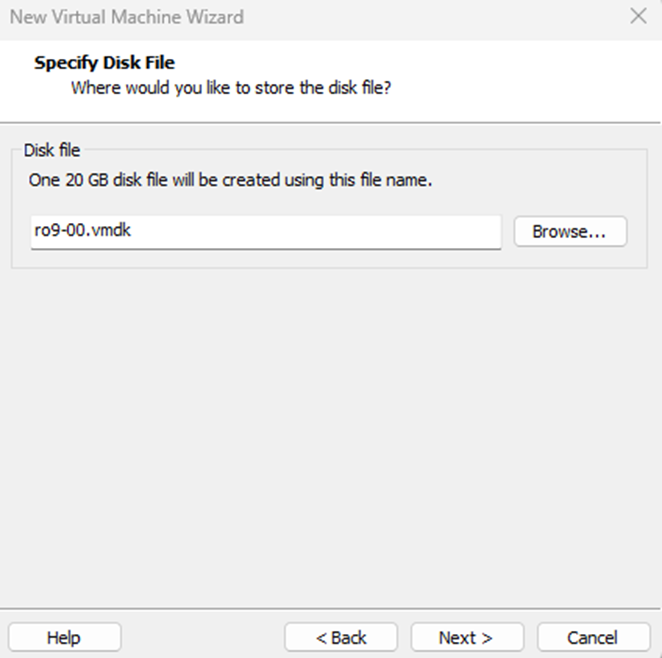Choose a different disk location via Browse
Screen dimensions: 662x658
pos(570,231)
